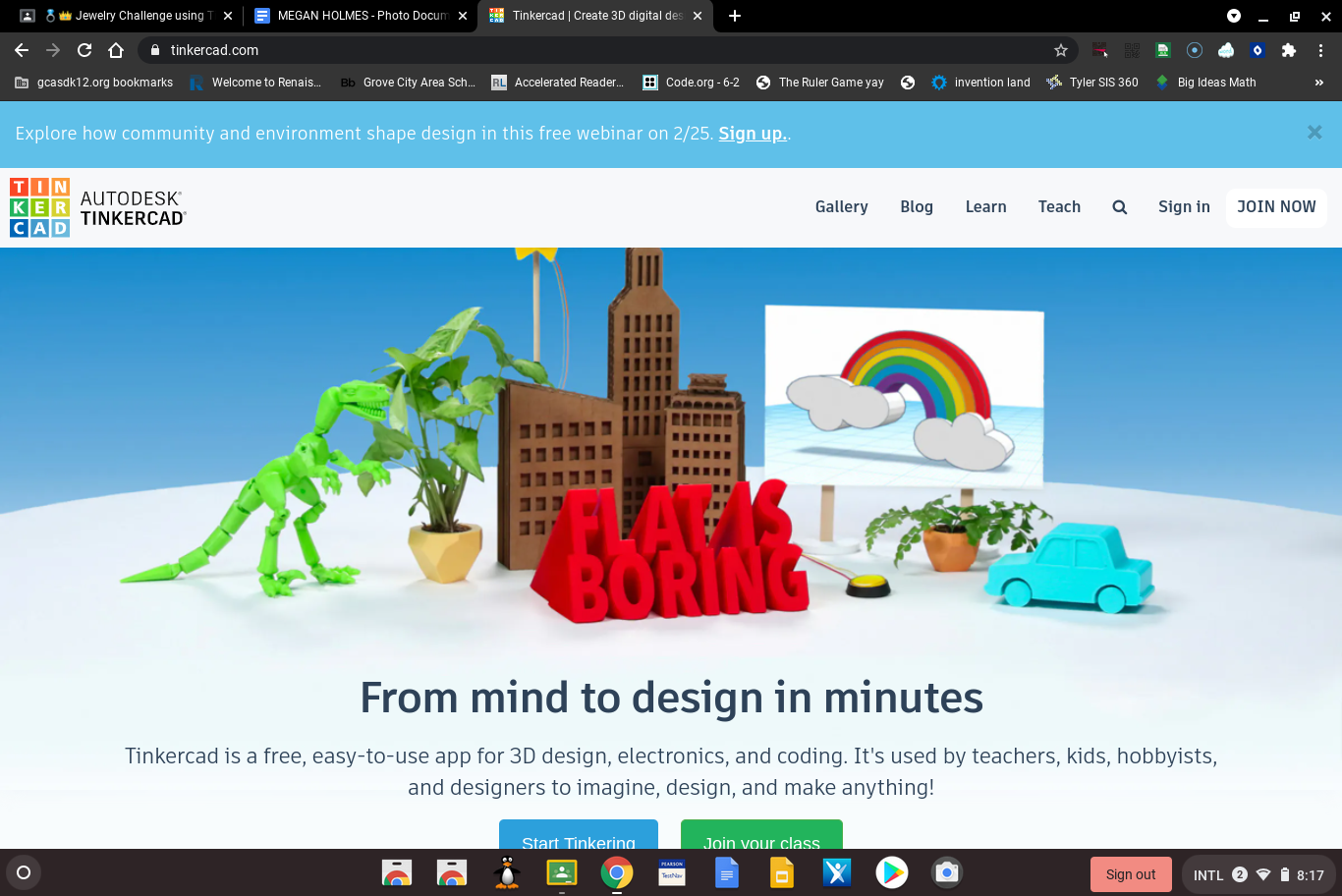Viewport: 1342px width, 896px height.
Task: Click the Sign up webinar link
Action: click(x=753, y=134)
